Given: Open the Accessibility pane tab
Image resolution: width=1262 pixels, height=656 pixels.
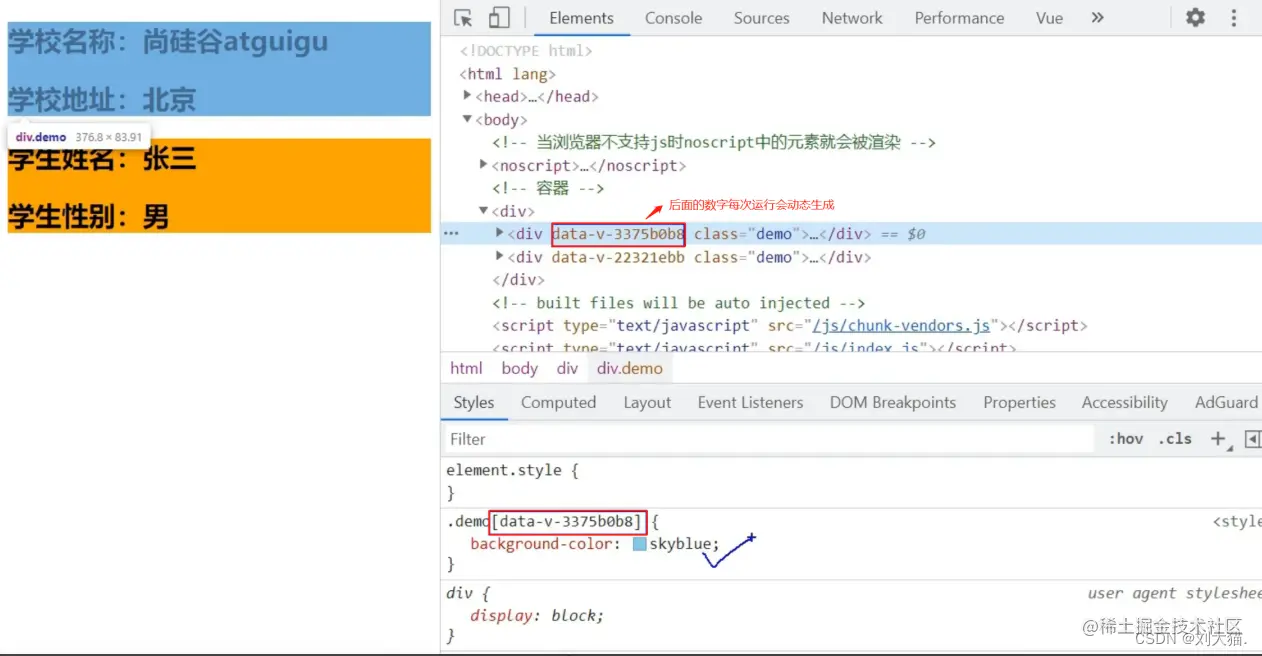Looking at the screenshot, I should (1124, 402).
